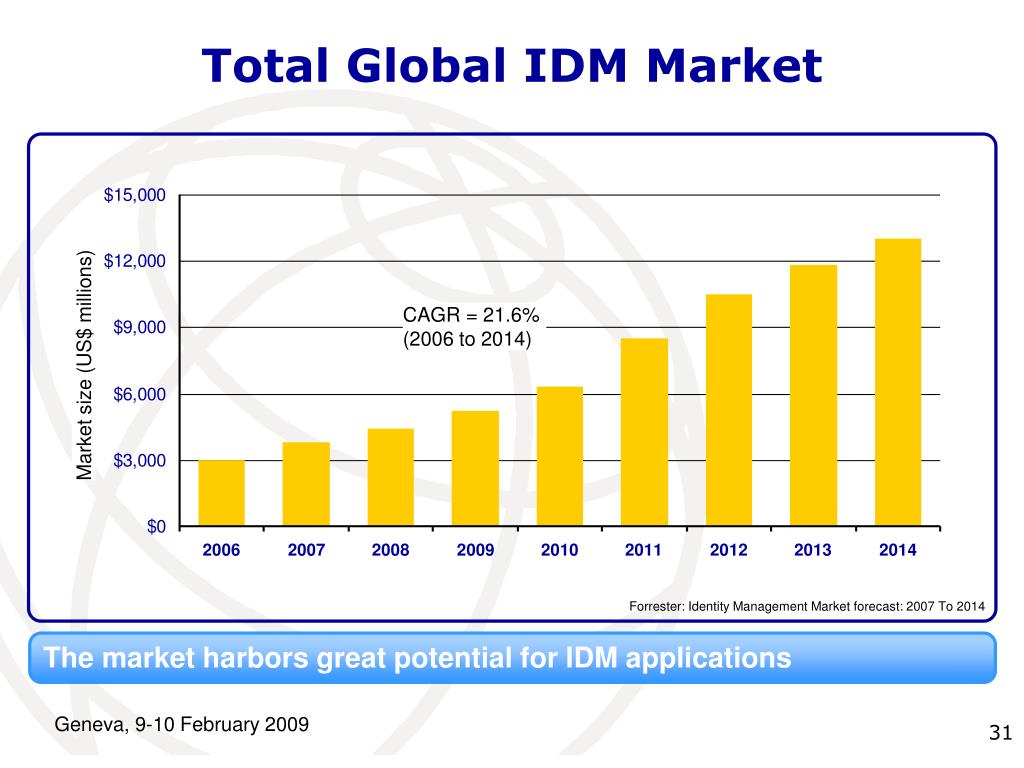The height and width of the screenshot is (768, 1024).
Task: Click the 'CAGR = 21.6%' annotation
Action: (471, 315)
